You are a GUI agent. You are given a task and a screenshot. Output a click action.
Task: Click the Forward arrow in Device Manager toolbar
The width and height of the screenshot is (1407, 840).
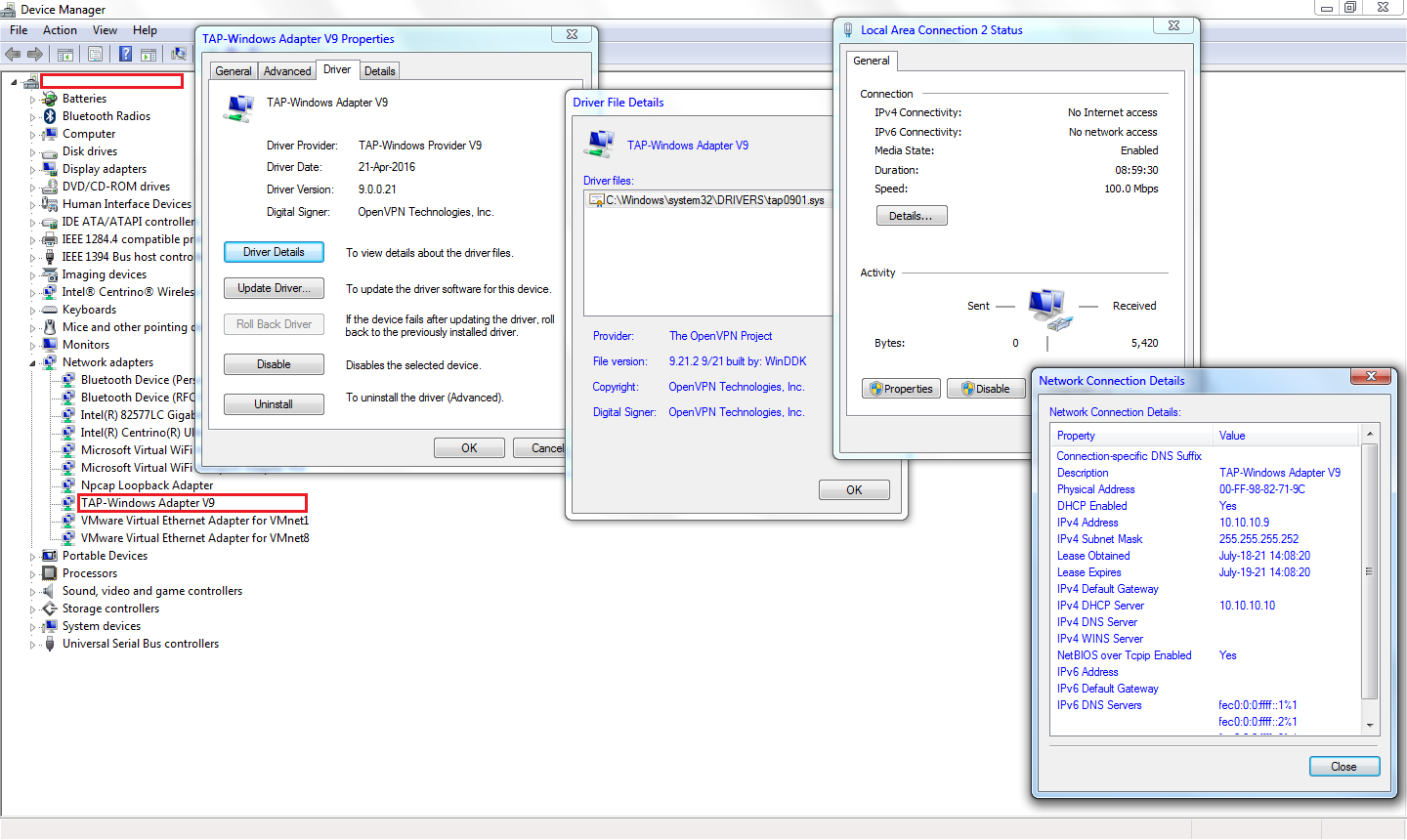[35, 55]
